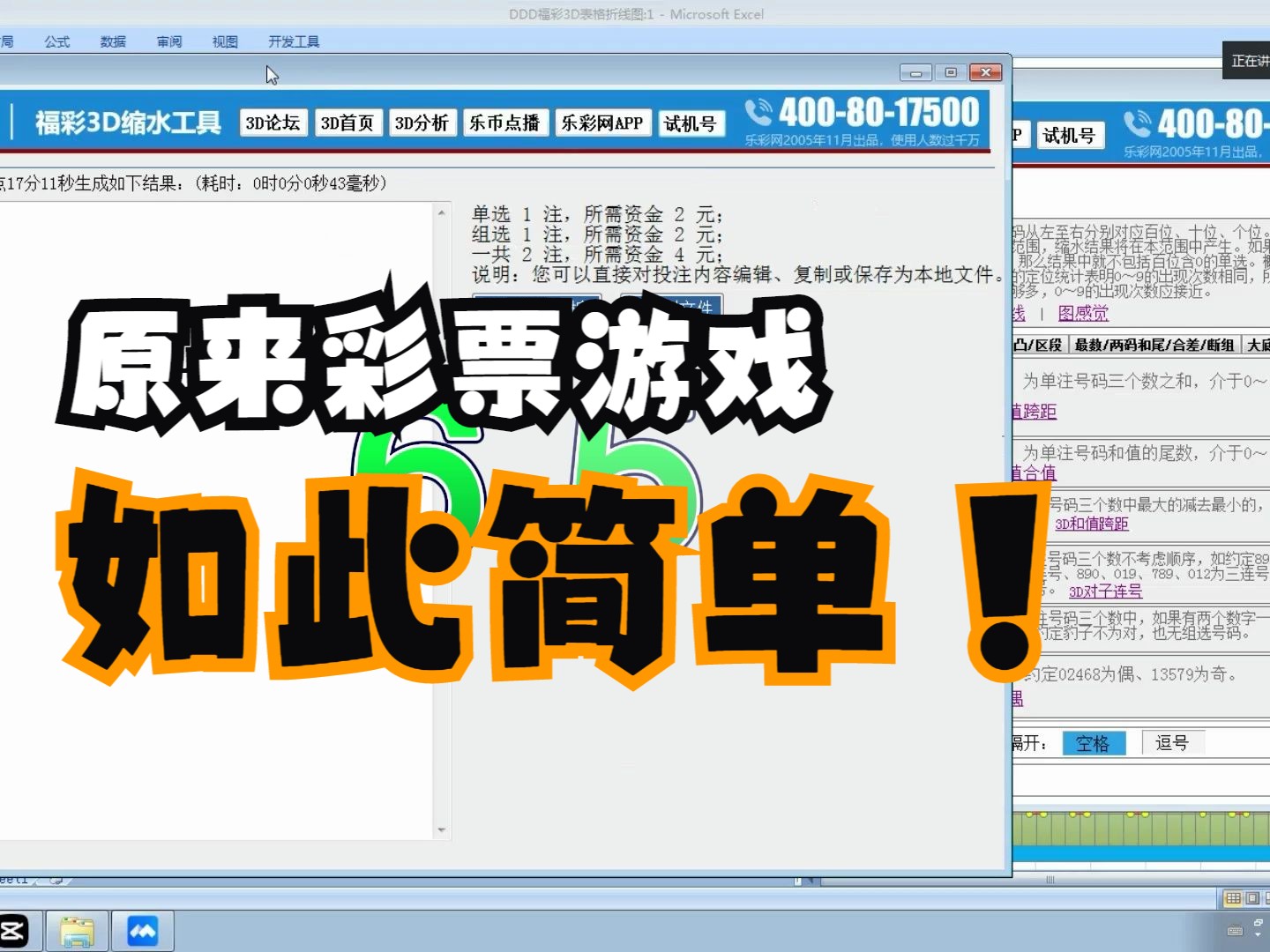Viewport: 1270px width, 952px height.
Task: Click the 400-80-17500 phone number
Action: [x=879, y=112]
